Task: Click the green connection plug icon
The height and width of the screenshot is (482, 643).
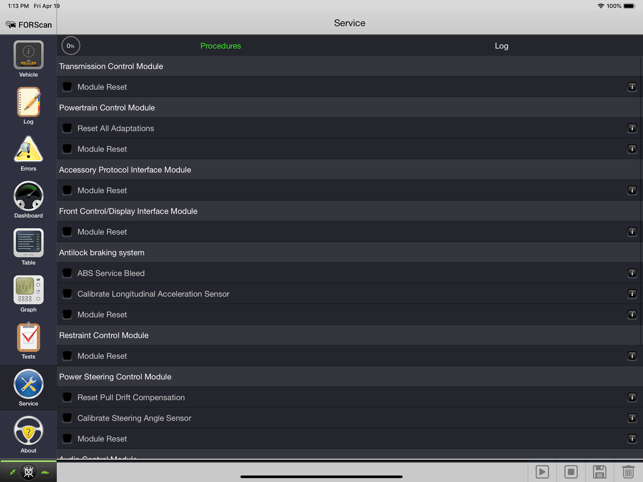Action: (x=12, y=473)
